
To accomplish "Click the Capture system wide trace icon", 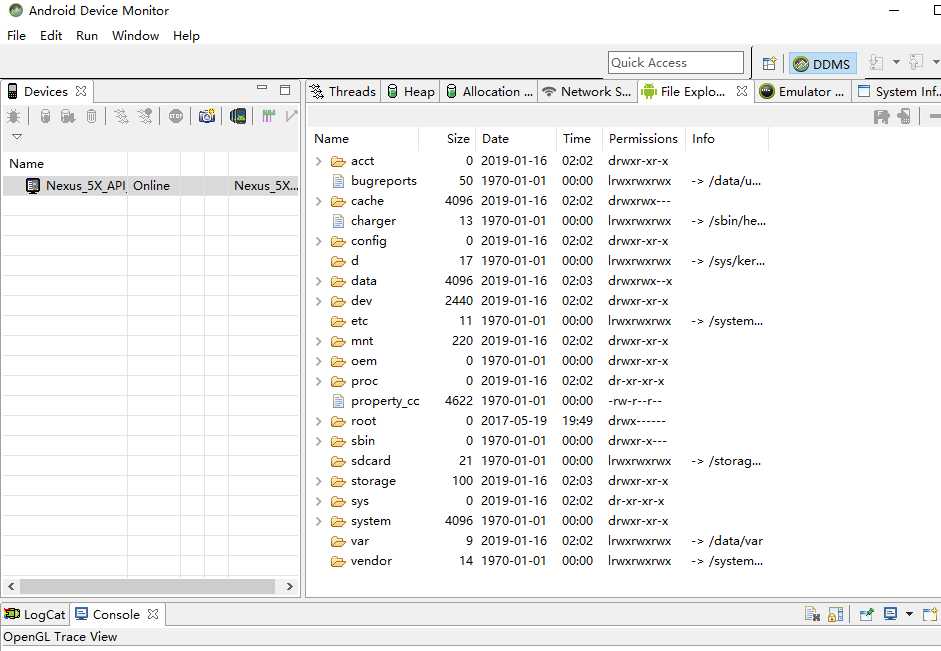I will click(x=268, y=116).
